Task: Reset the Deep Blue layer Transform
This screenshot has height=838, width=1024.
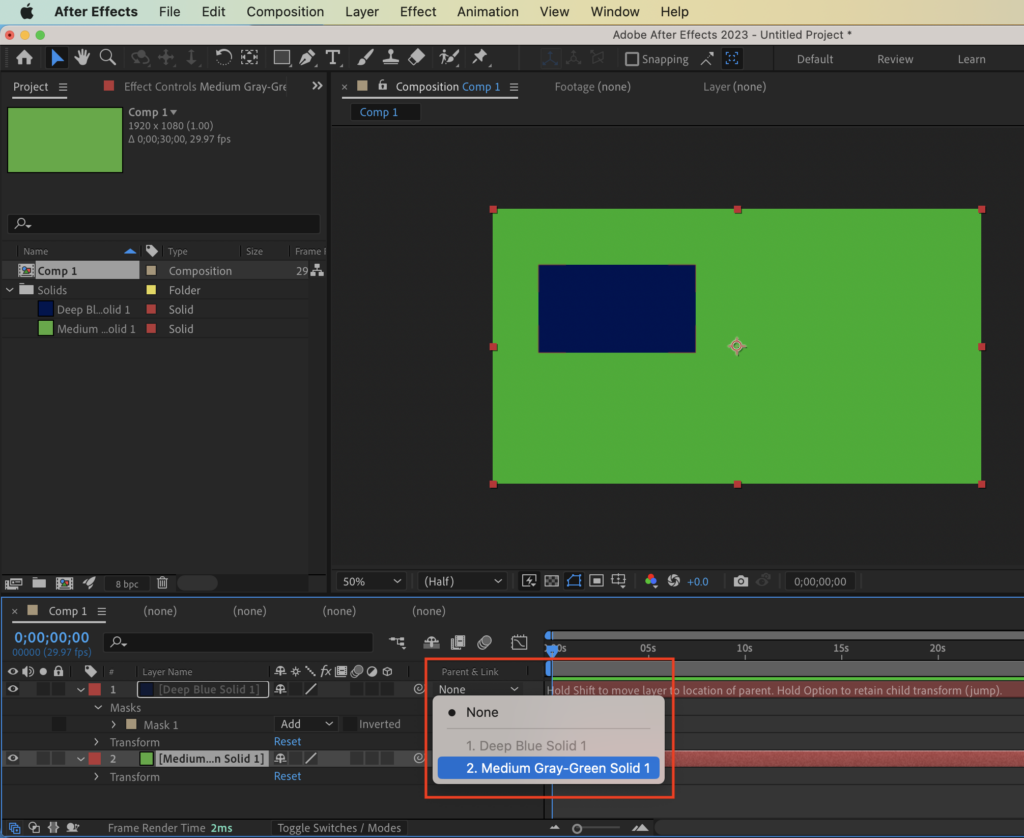Action: click(287, 742)
